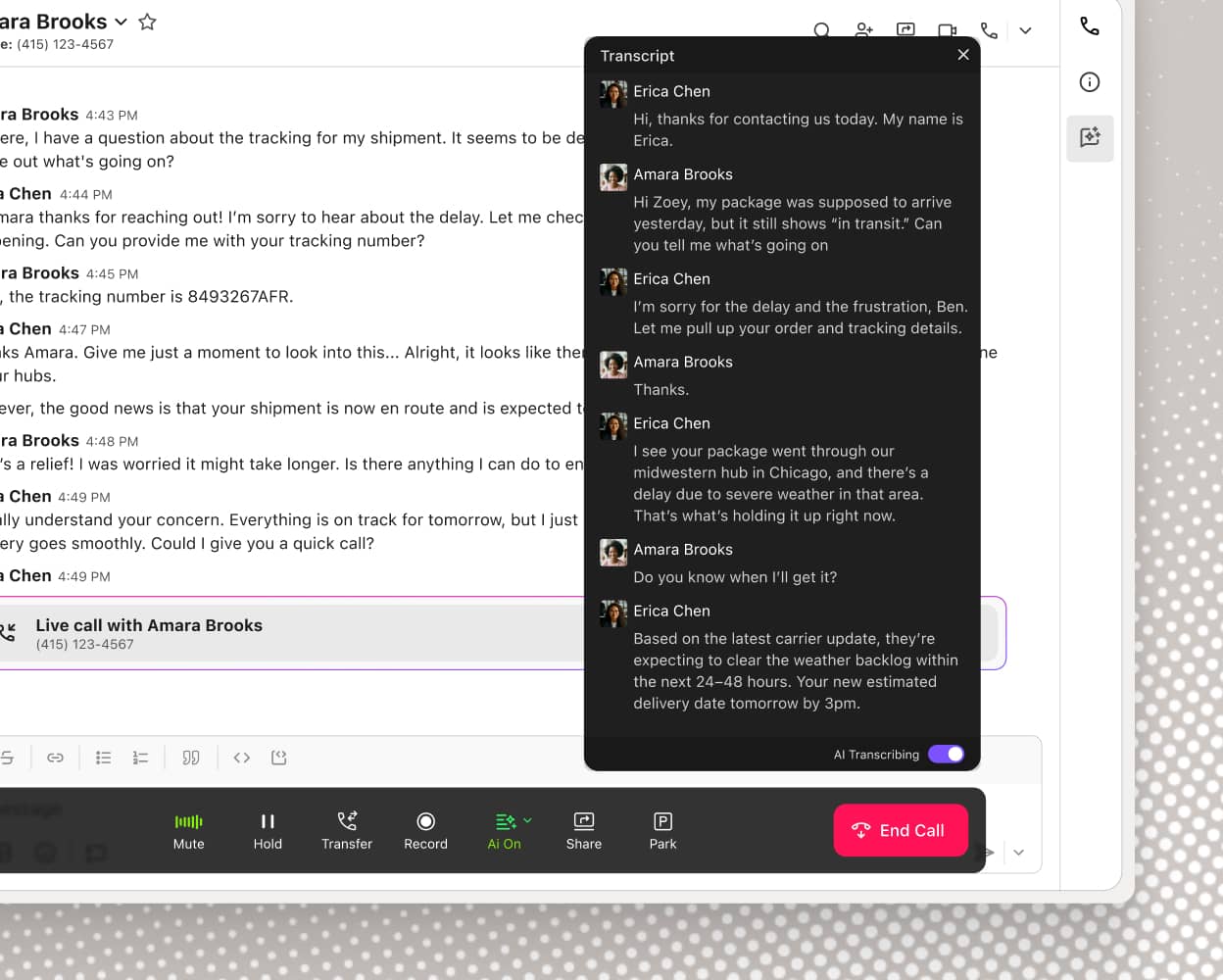Viewport: 1223px width, 980px height.
Task: Mute the live call
Action: [x=189, y=831]
